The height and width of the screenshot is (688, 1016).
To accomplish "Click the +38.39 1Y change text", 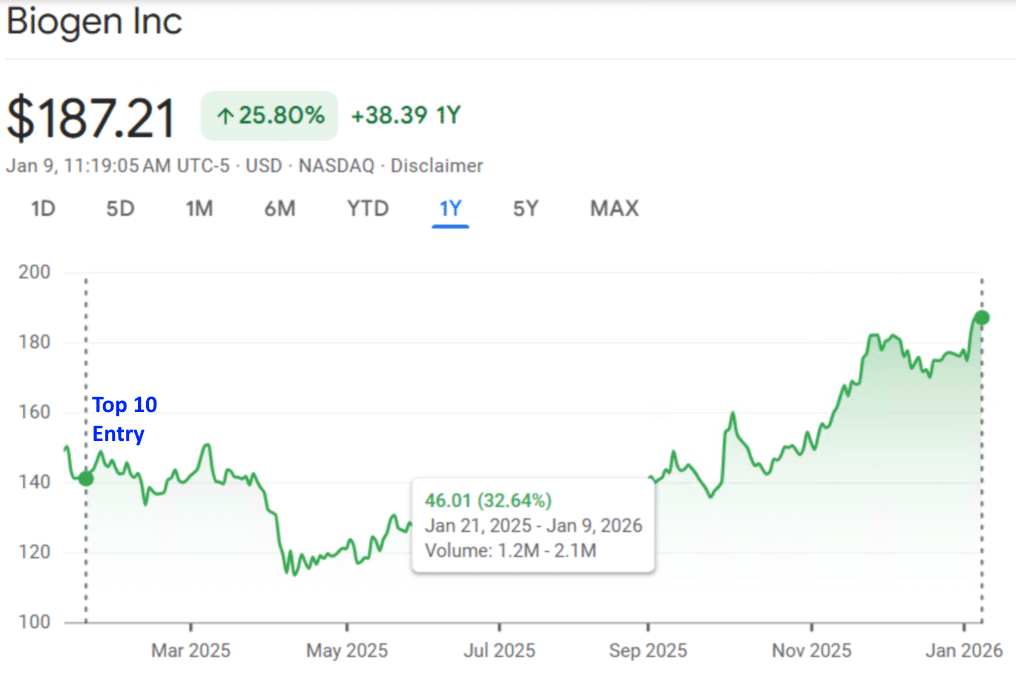I will point(405,116).
